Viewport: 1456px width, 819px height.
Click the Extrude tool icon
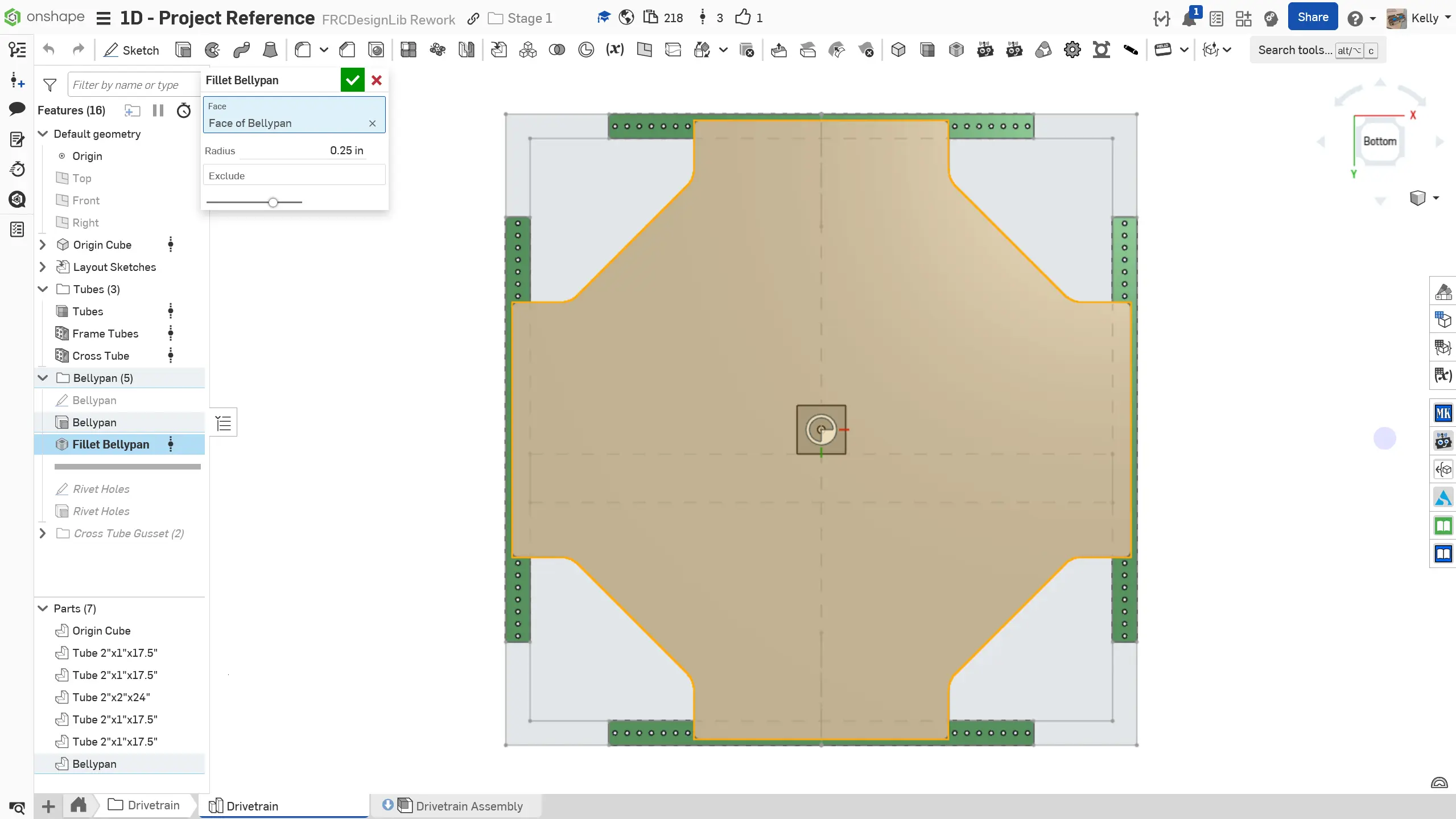coord(183,50)
